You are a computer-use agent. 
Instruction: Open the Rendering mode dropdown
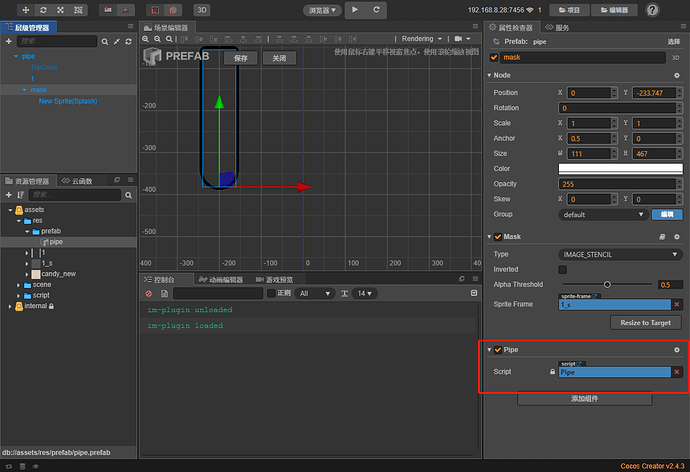[421, 39]
